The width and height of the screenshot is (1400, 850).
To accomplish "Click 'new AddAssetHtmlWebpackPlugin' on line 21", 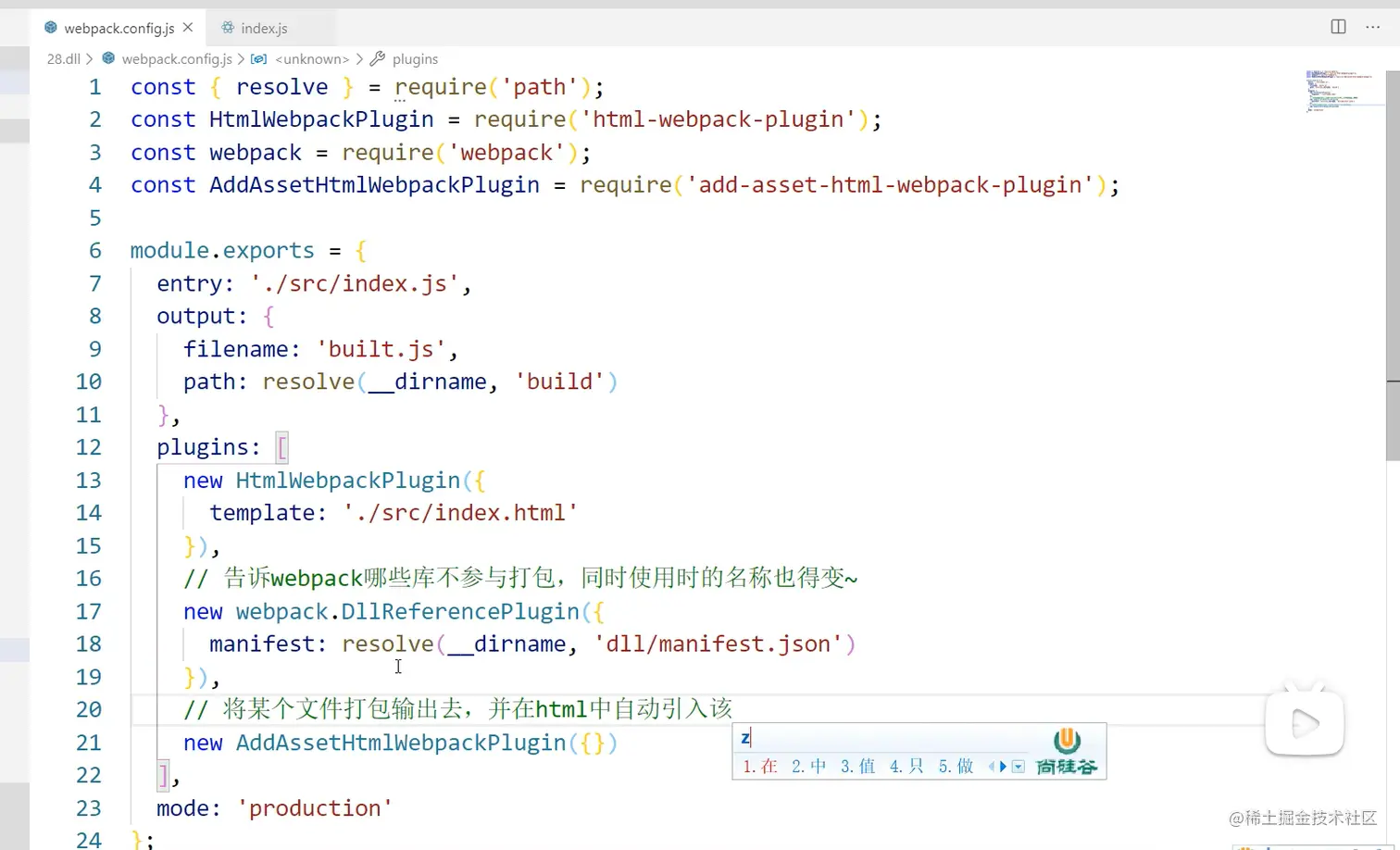I will pyautogui.click(x=374, y=743).
